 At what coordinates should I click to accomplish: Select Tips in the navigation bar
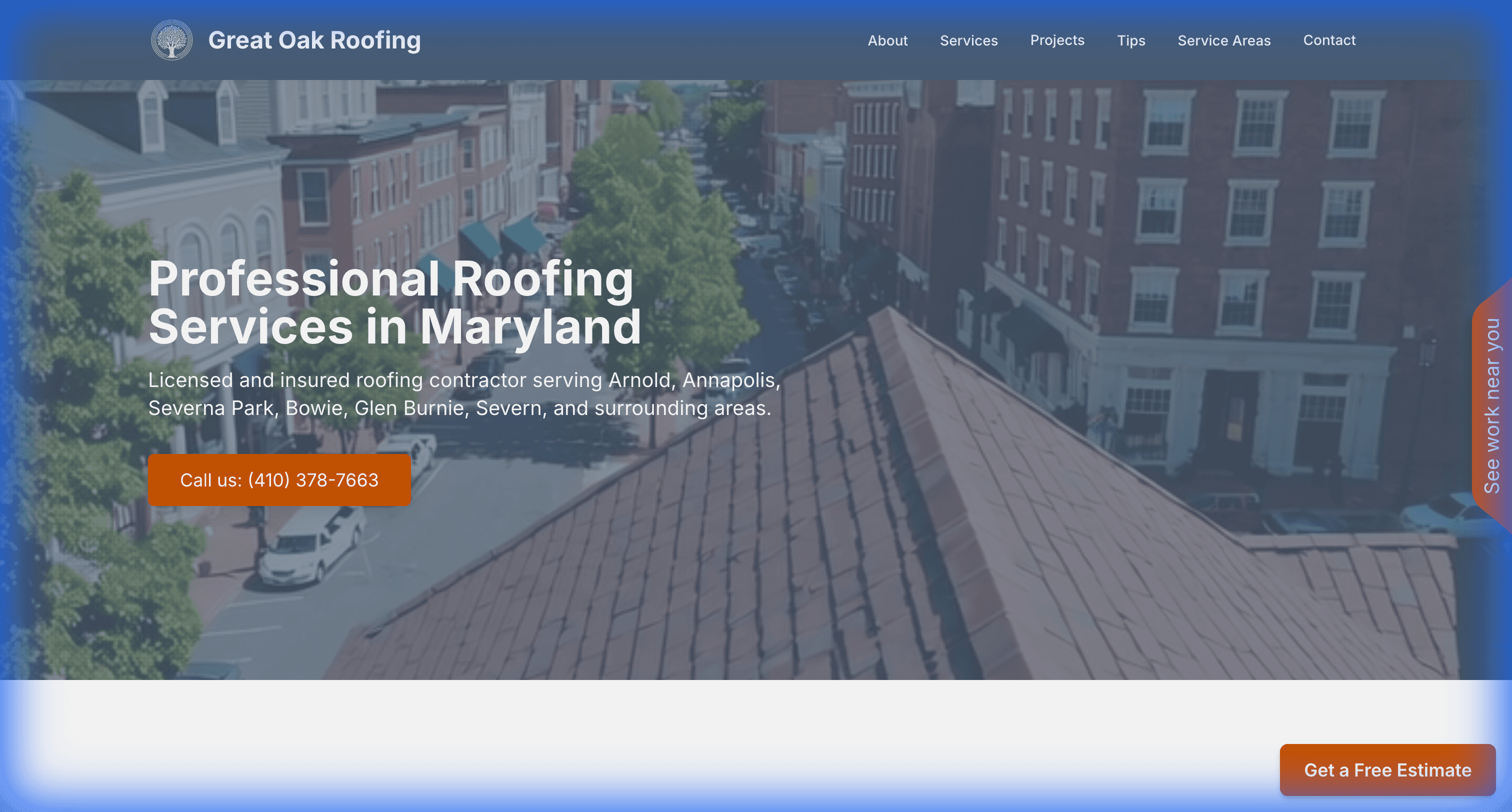pyautogui.click(x=1131, y=40)
